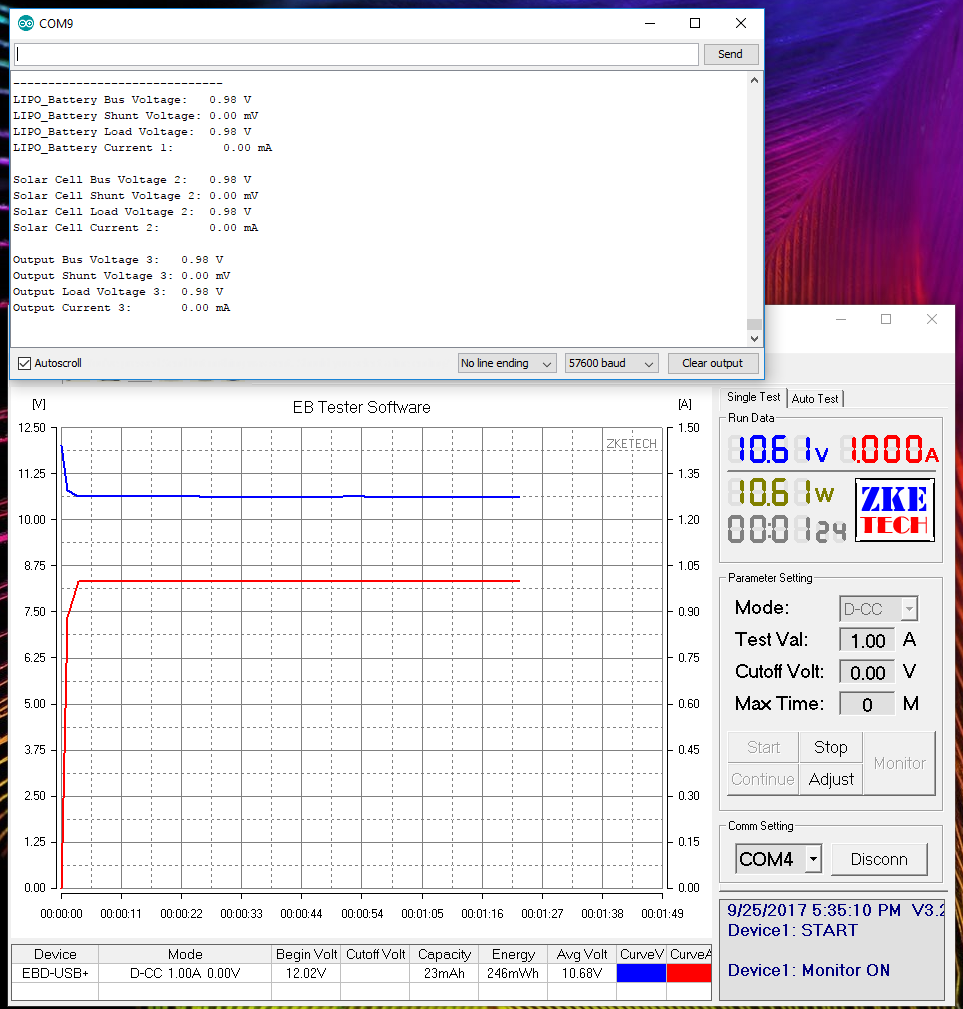Close the COM9 serial monitor window

pos(741,23)
